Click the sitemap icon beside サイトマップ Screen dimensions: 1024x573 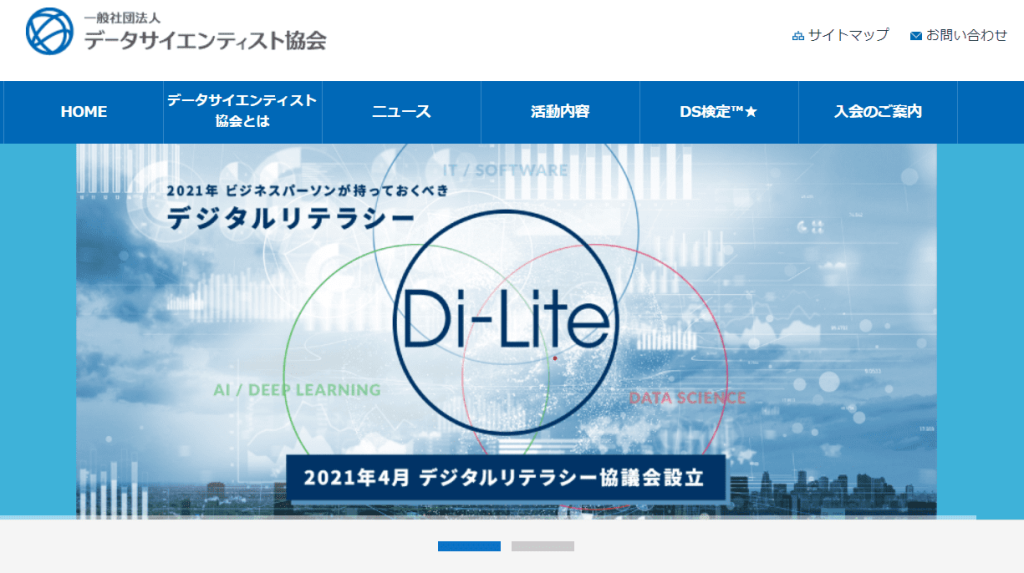(797, 36)
